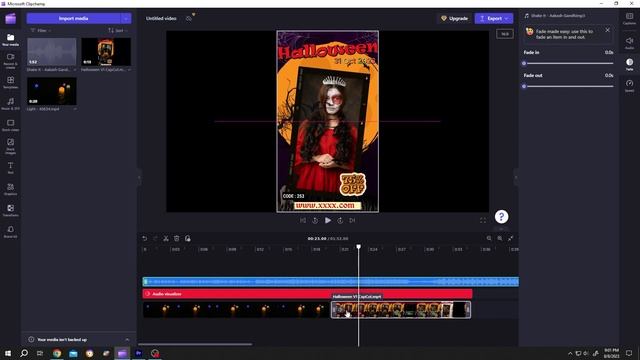Select the audio waveform media thumbnail
This screenshot has height=360, width=640.
52,52
